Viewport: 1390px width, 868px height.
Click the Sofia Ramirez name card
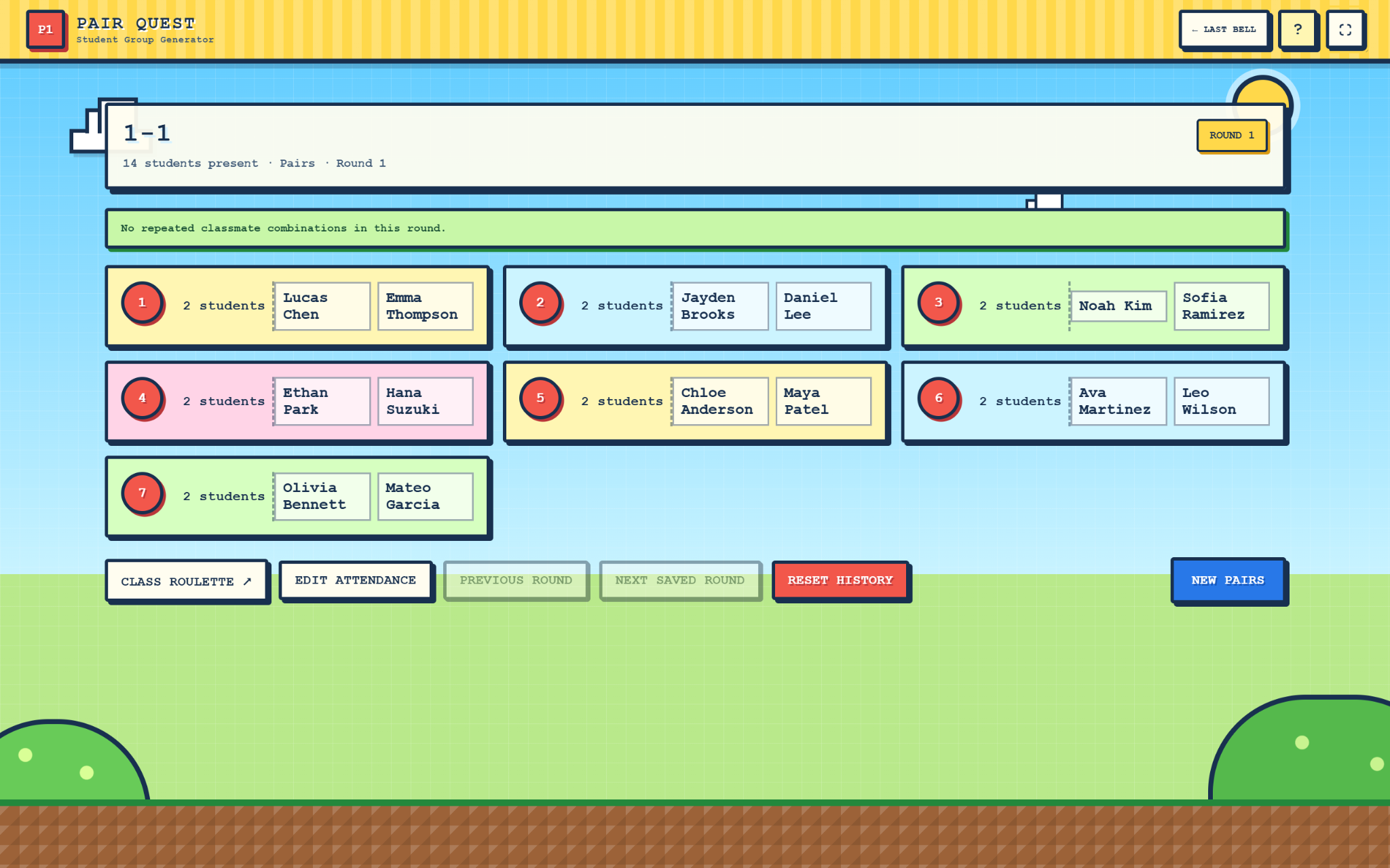coord(1222,306)
